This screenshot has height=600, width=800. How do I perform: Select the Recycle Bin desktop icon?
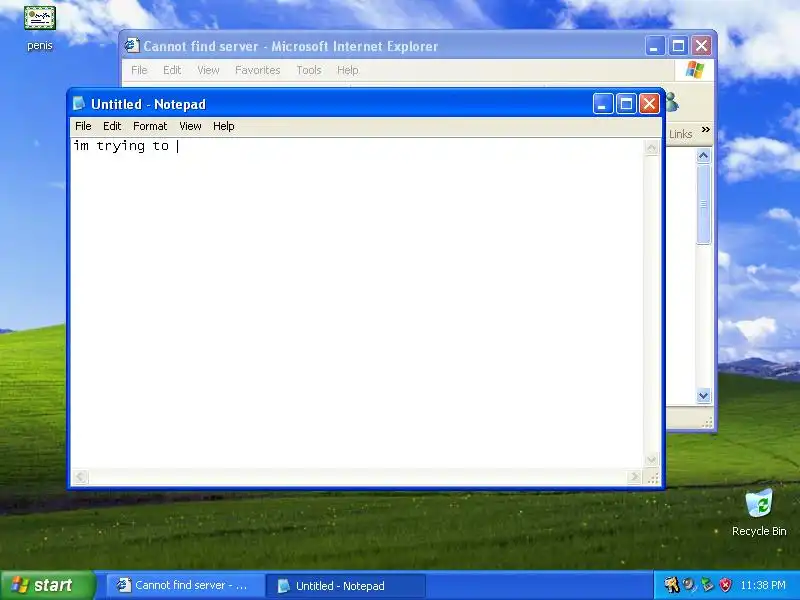click(759, 512)
